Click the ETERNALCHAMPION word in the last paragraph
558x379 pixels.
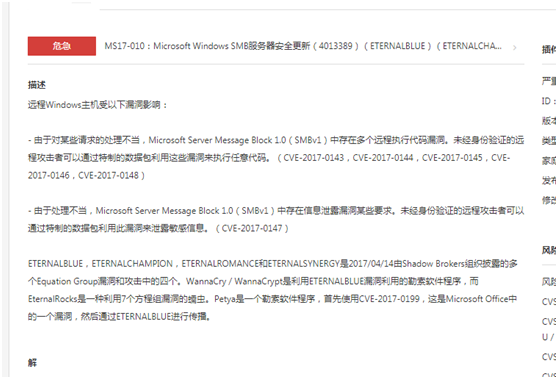point(132,264)
